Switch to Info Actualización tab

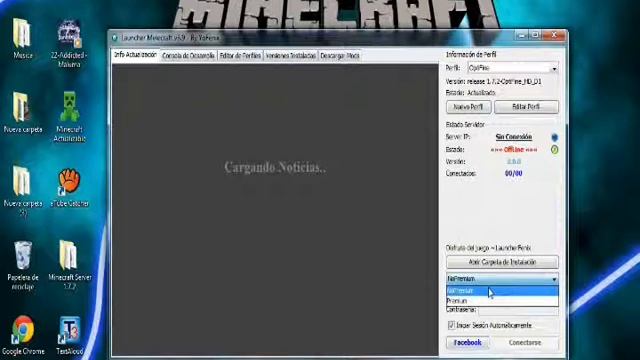pyautogui.click(x=135, y=55)
